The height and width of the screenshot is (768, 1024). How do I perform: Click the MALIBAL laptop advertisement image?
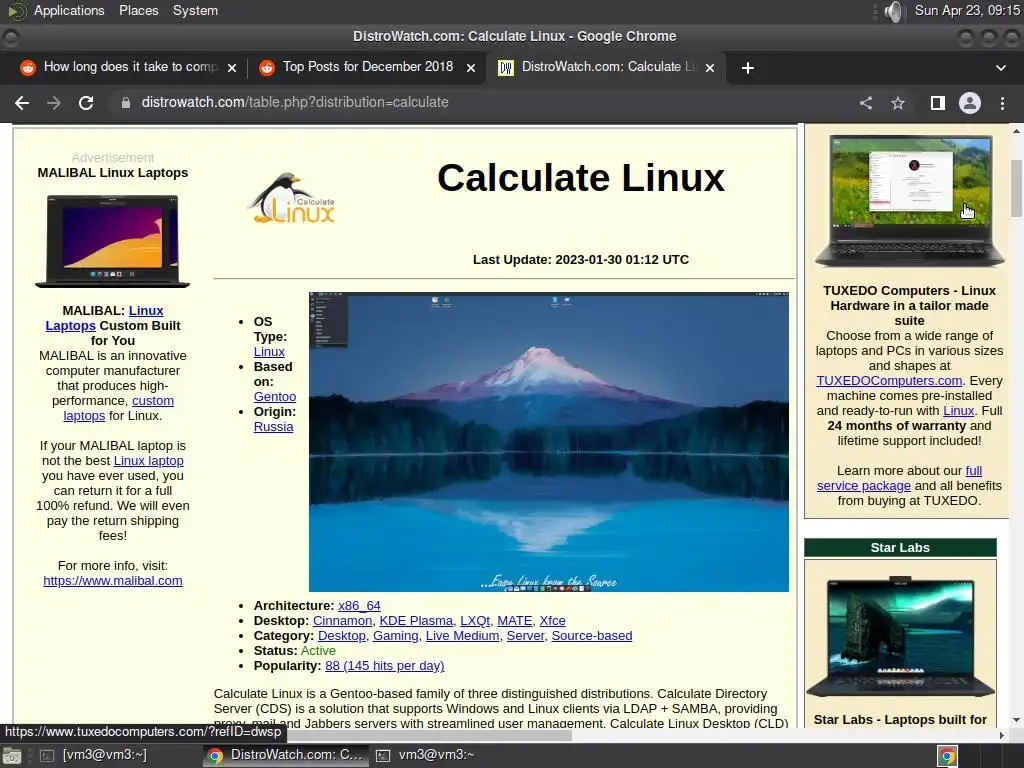click(x=112, y=241)
